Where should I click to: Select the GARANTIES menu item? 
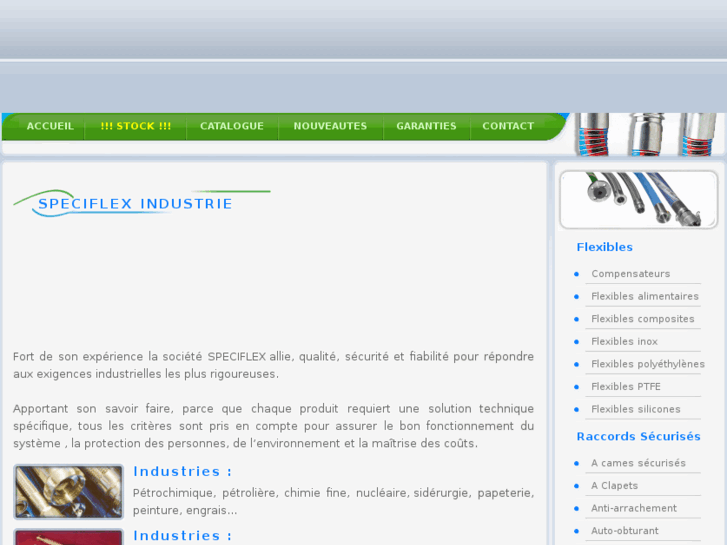[x=426, y=126]
